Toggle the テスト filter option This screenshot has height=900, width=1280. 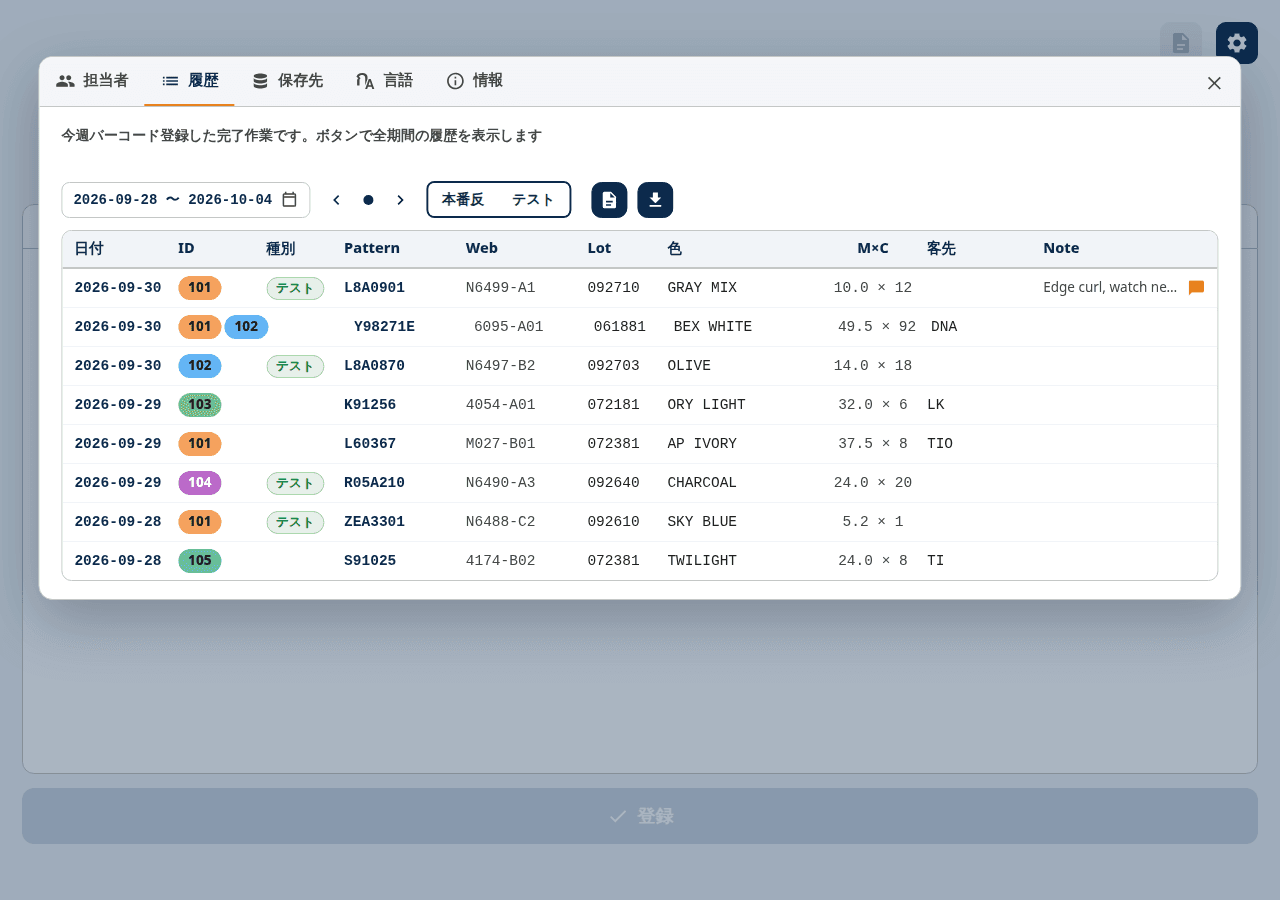[533, 200]
